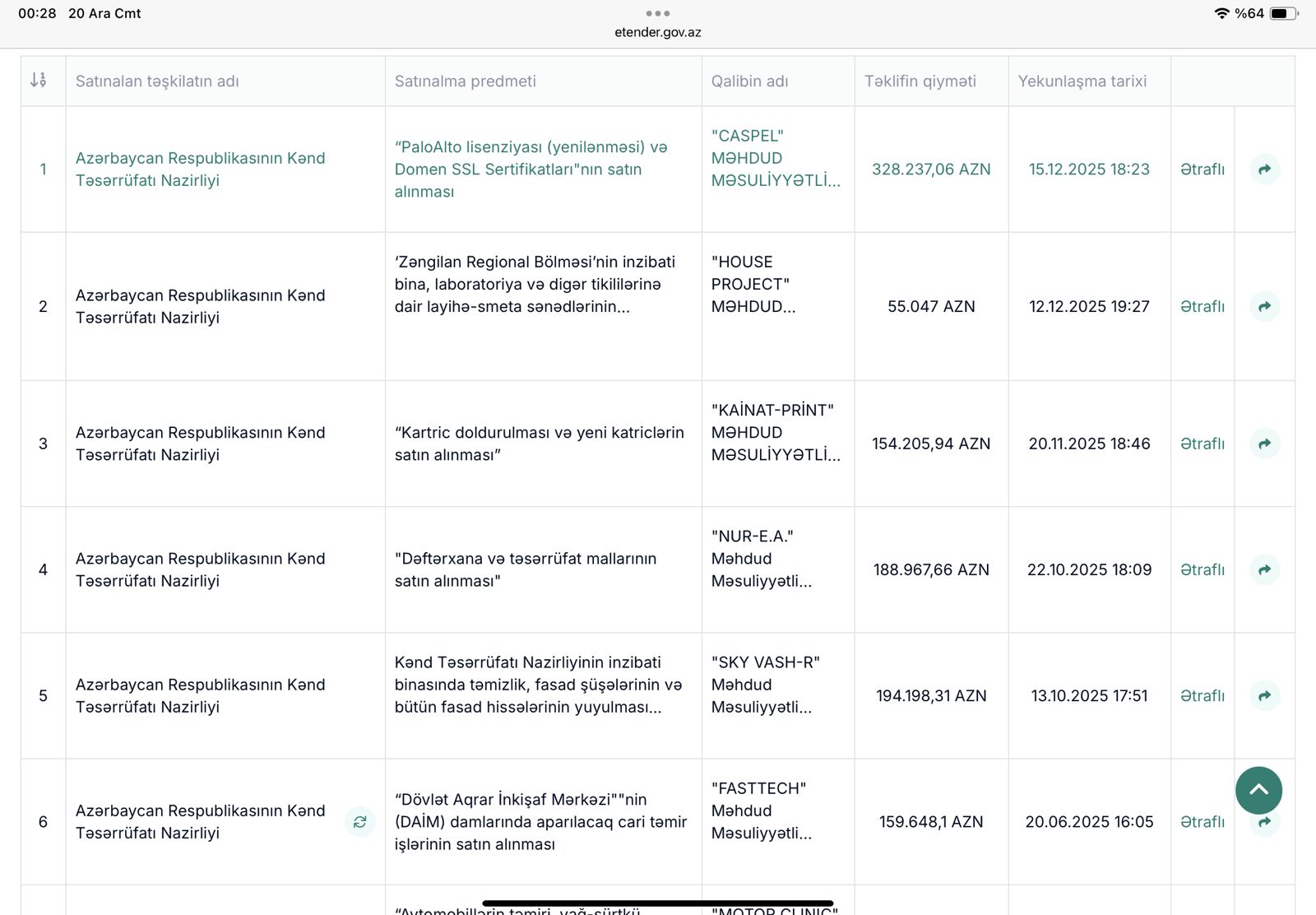Share the NUR-E.A. tender row
This screenshot has height=915, width=1316.
coord(1264,569)
